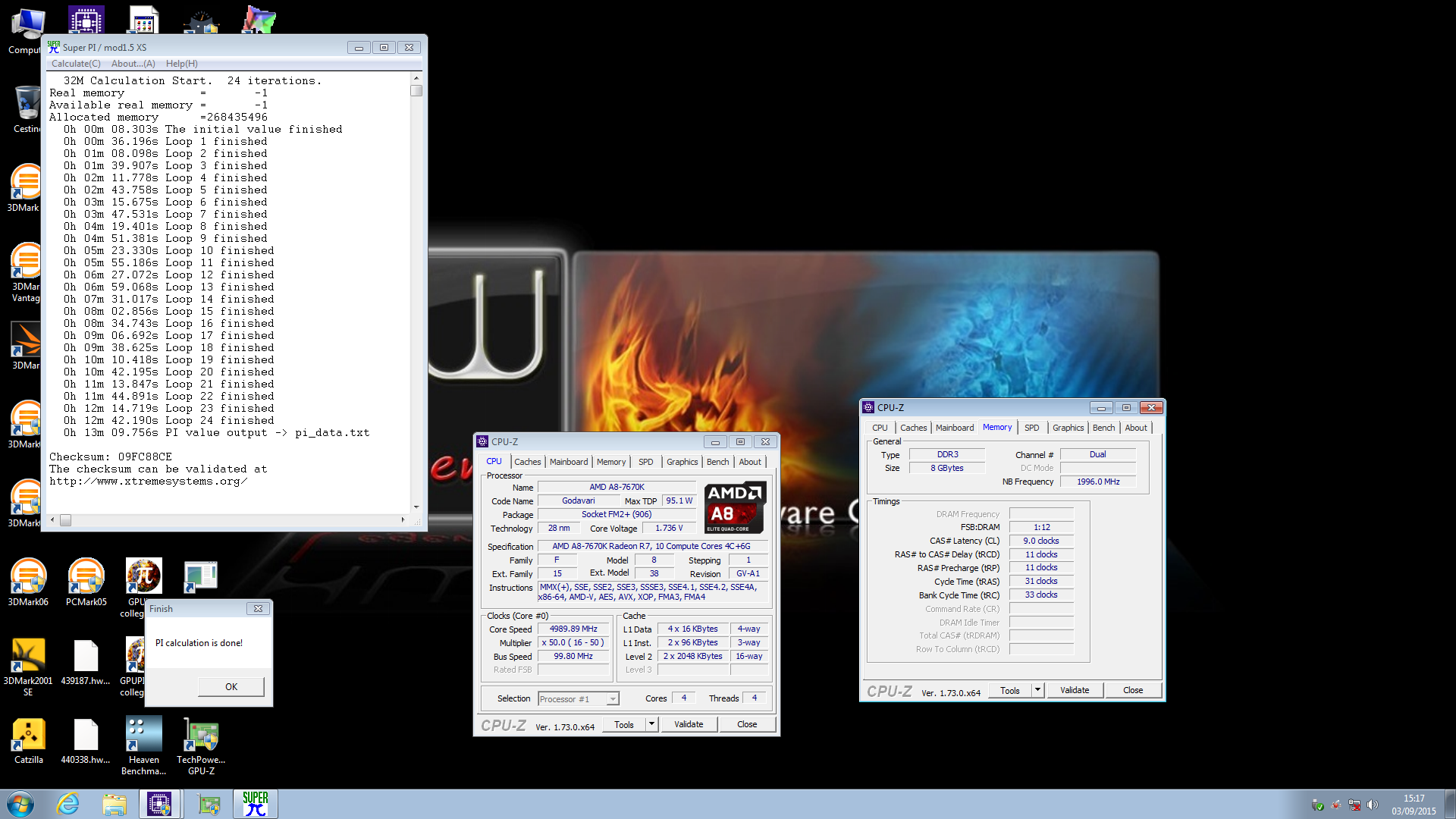The image size is (1456, 819).
Task: Click the AMD A8 logo in CPU-Z
Action: coord(735,508)
